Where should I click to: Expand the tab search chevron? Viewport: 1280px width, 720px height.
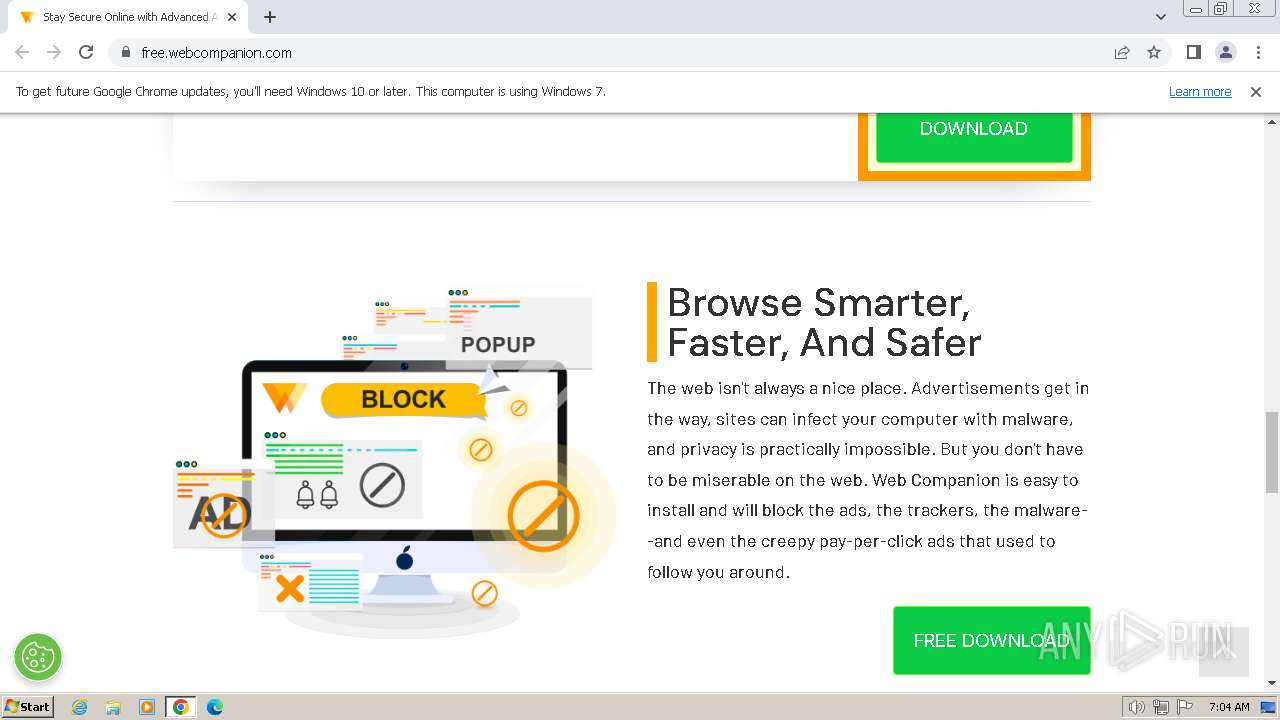click(1160, 17)
